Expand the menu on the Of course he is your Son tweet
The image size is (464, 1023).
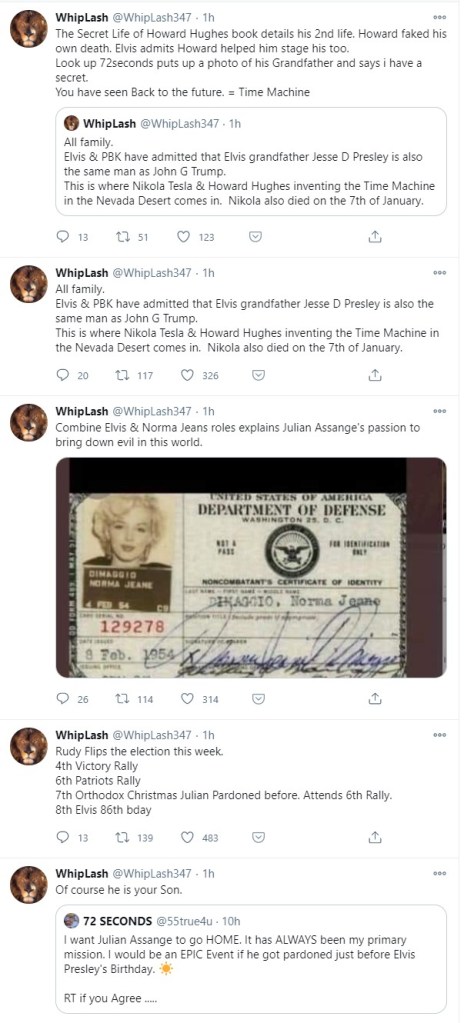(440, 873)
